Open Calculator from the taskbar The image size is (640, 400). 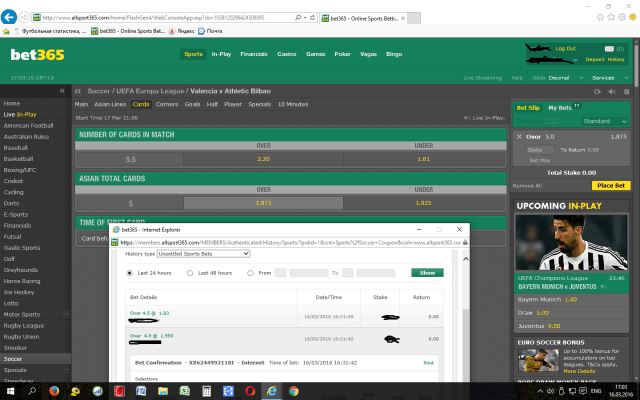pyautogui.click(x=207, y=391)
